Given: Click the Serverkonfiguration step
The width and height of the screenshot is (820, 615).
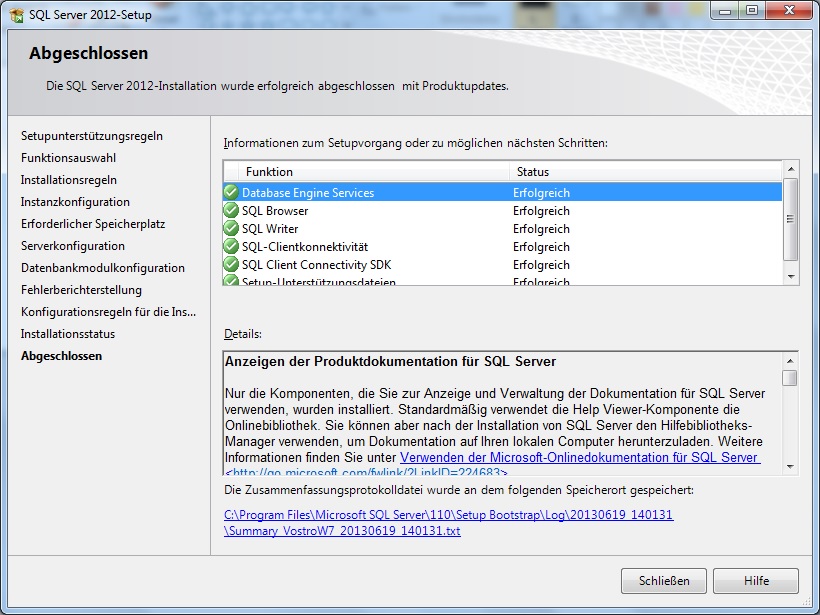Looking at the screenshot, I should 73,246.
